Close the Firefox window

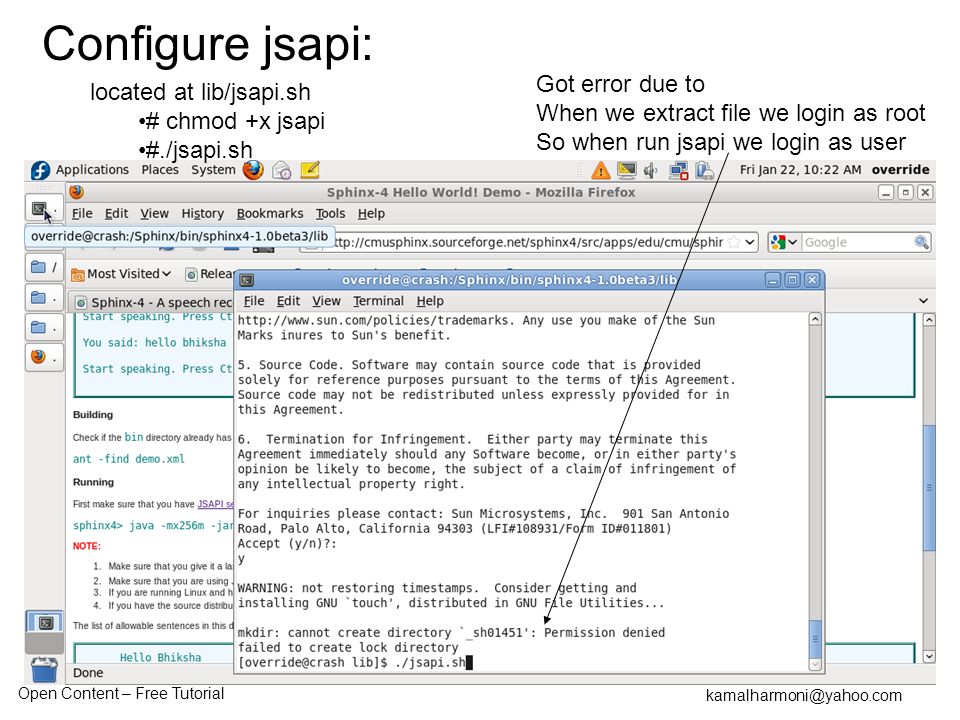[x=925, y=192]
